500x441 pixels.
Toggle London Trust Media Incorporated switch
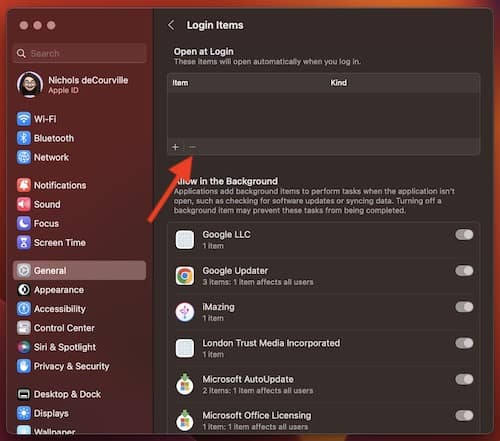click(464, 343)
